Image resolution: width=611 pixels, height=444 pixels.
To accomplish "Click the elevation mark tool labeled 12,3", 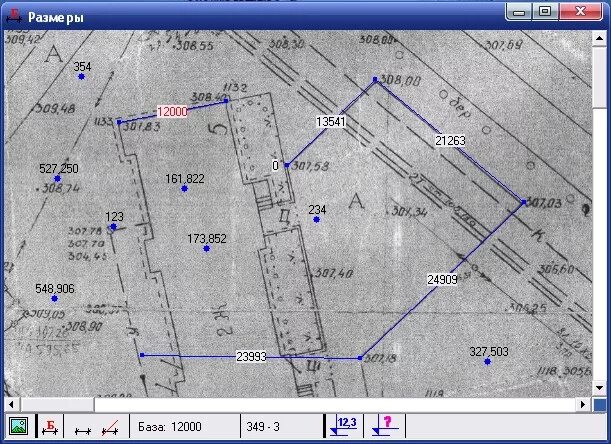I will [344, 426].
